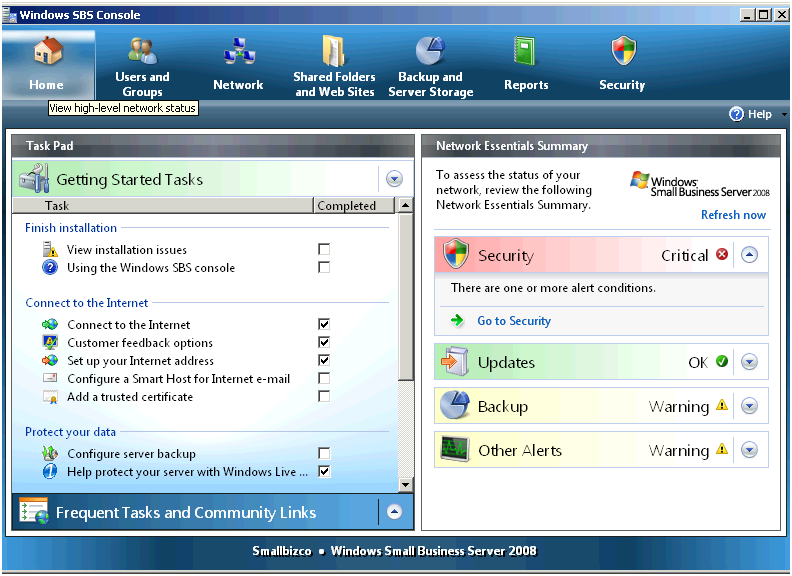Click the Network computers icon
Image resolution: width=792 pixels, height=576 pixels.
(x=239, y=51)
